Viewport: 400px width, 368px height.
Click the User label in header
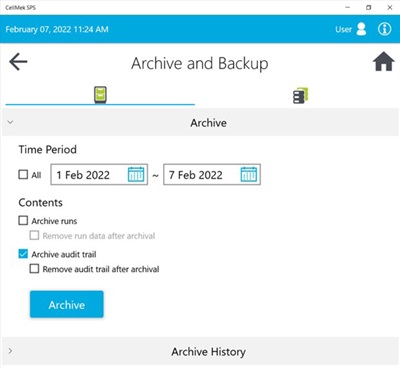343,29
